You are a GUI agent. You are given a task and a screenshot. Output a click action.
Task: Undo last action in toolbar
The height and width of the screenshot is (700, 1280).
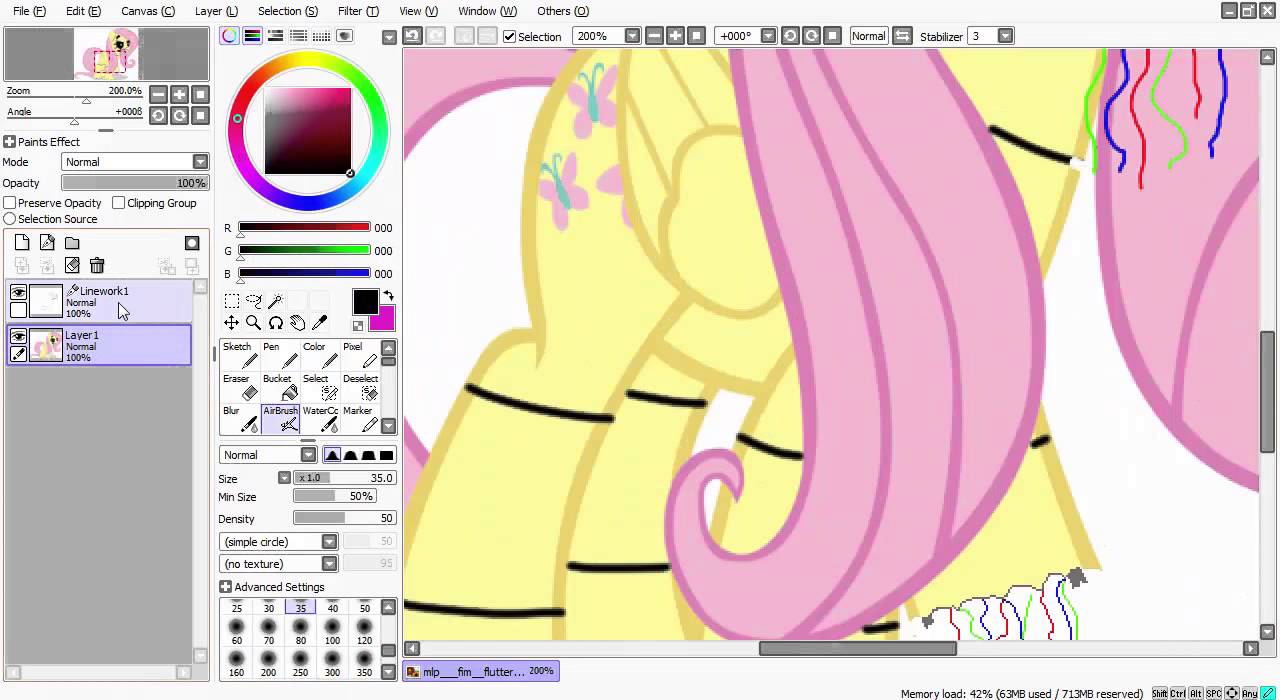pyautogui.click(x=412, y=36)
